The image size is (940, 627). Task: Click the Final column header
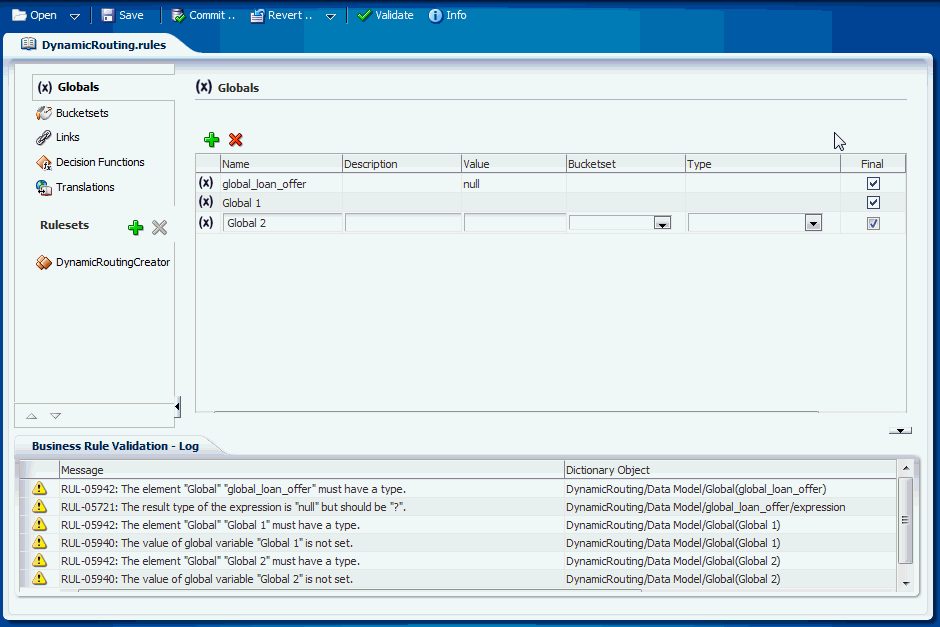(x=873, y=164)
